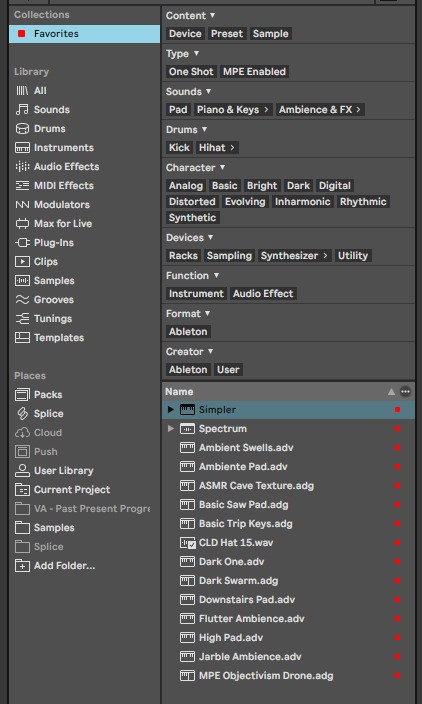Screen dimensions: 422x704
Task: Open the Max for Live icon
Action: coord(22,224)
